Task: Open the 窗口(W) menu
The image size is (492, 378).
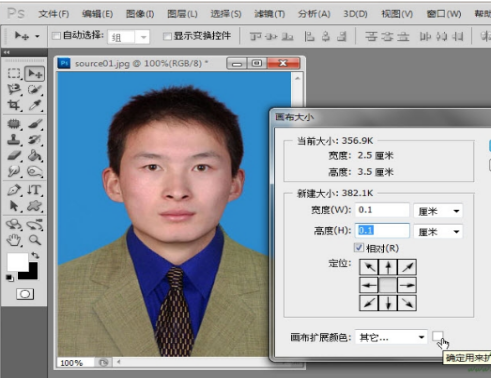Action: pos(444,14)
